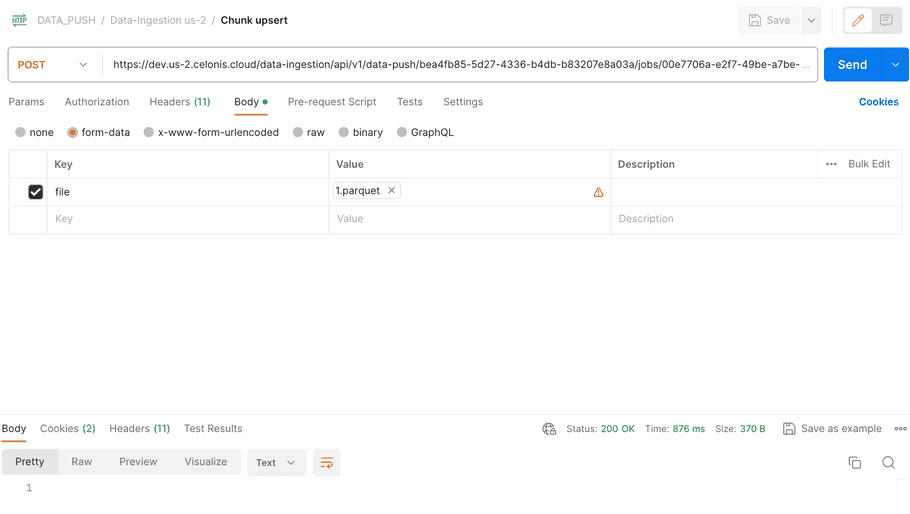The image size is (910, 514).
Task: Remove the 1.parquet file with X
Action: pyautogui.click(x=391, y=191)
